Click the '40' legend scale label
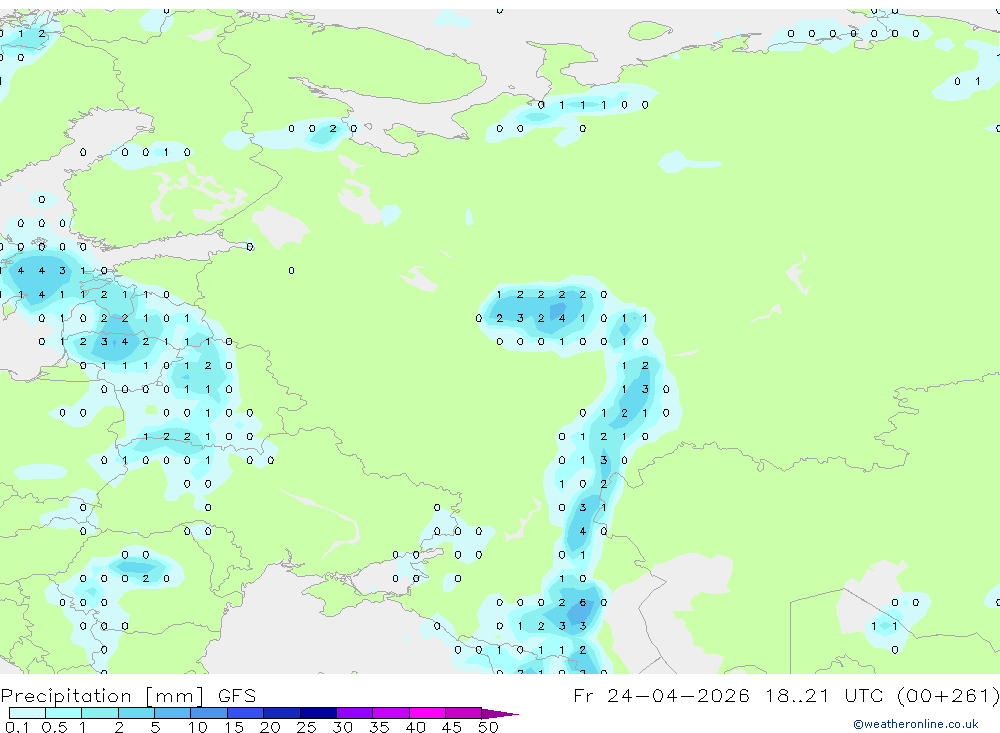Image resolution: width=1000 pixels, height=733 pixels. (415, 727)
